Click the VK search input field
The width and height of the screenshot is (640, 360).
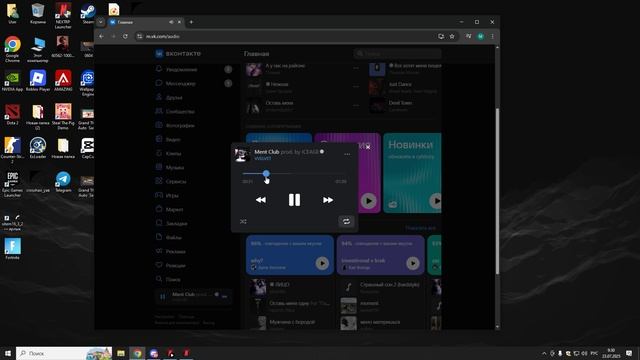pos(398,53)
